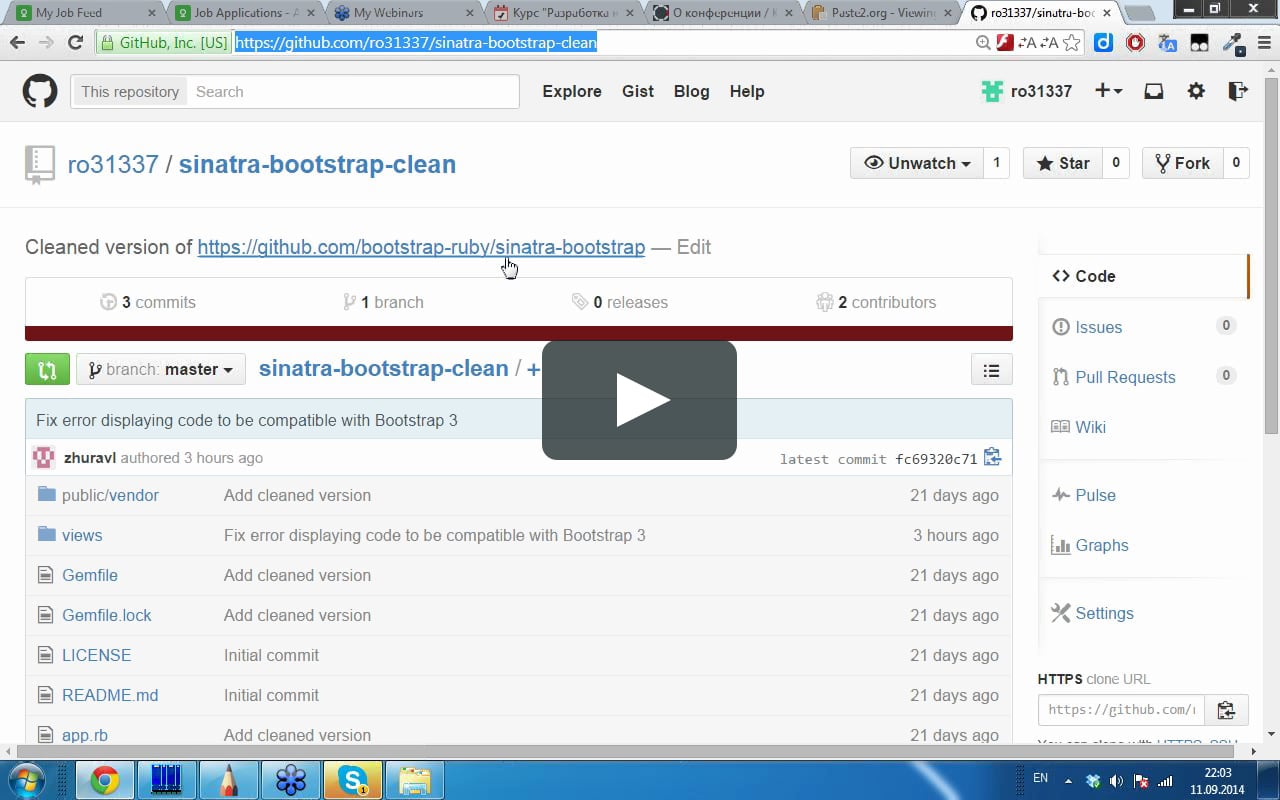1280x800 pixels.
Task: Edit the repository description
Action: pyautogui.click(x=694, y=247)
